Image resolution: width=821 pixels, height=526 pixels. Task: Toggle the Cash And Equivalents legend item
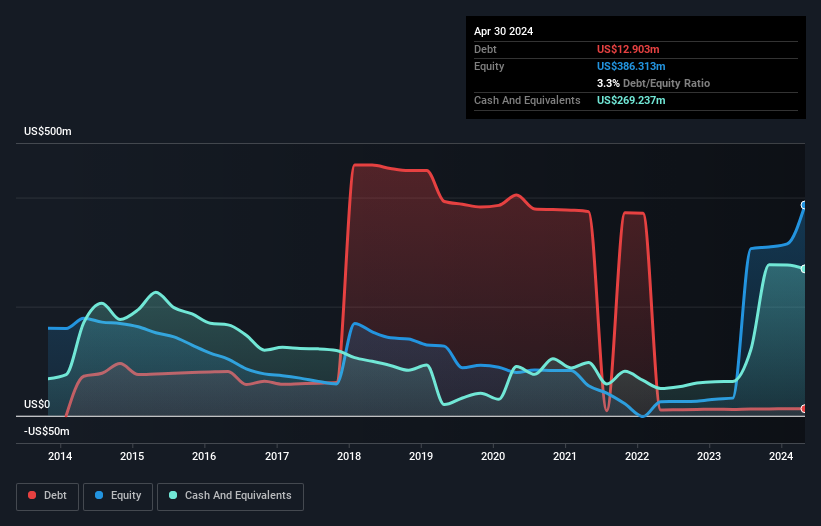coord(230,495)
